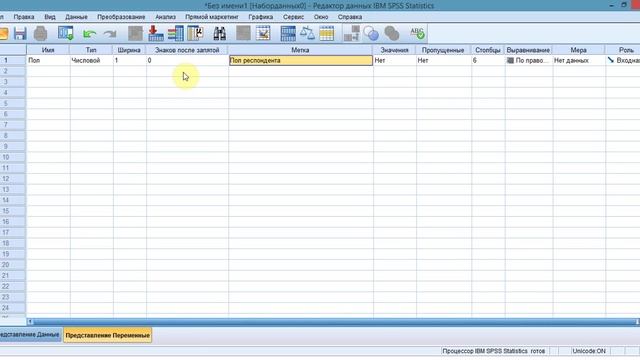Open the Прямой маркетинг menu
The image size is (640, 360).
212,17
